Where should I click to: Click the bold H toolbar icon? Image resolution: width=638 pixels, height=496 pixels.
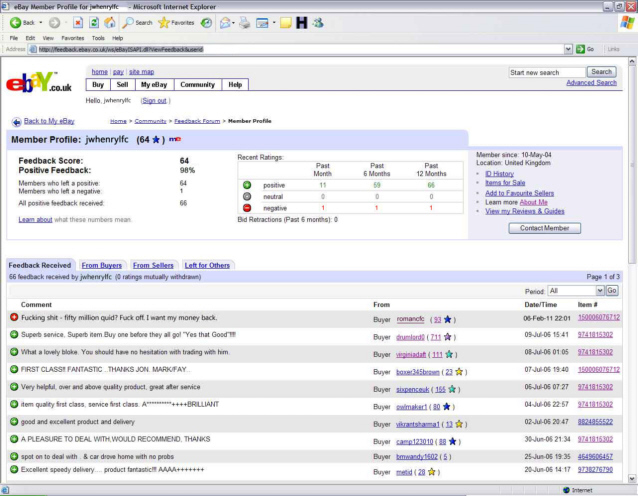(302, 23)
